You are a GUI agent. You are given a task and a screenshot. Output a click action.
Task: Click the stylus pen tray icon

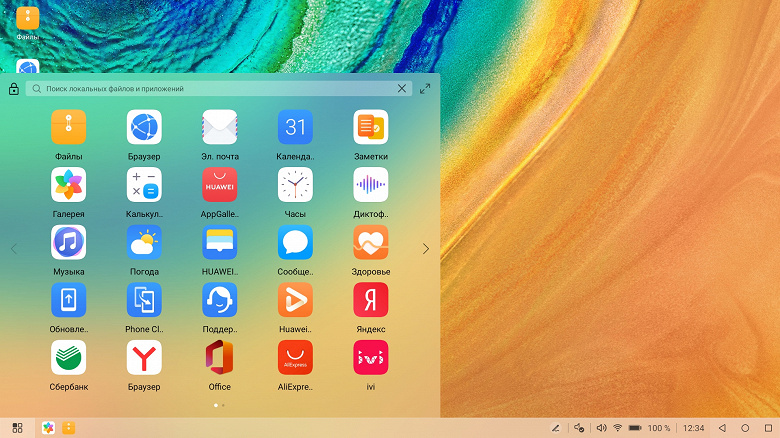[556, 428]
